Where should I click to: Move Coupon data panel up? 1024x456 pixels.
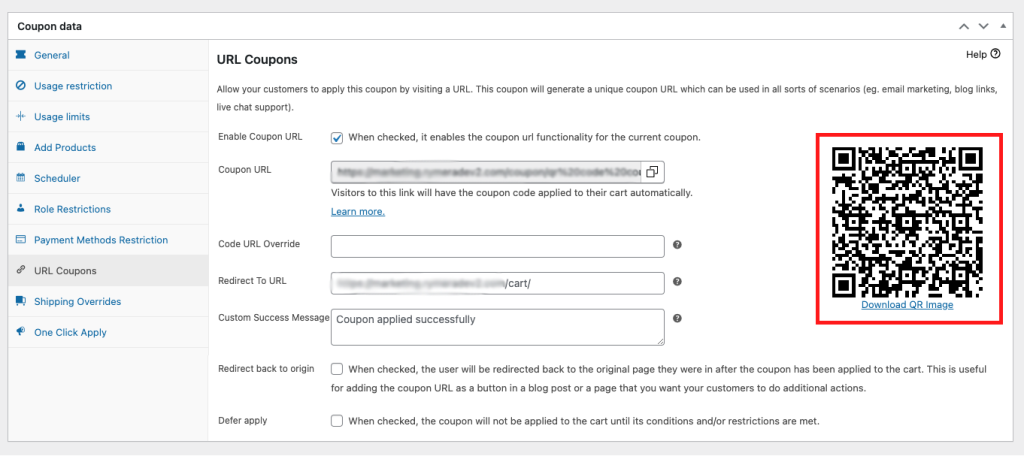[x=964, y=27]
